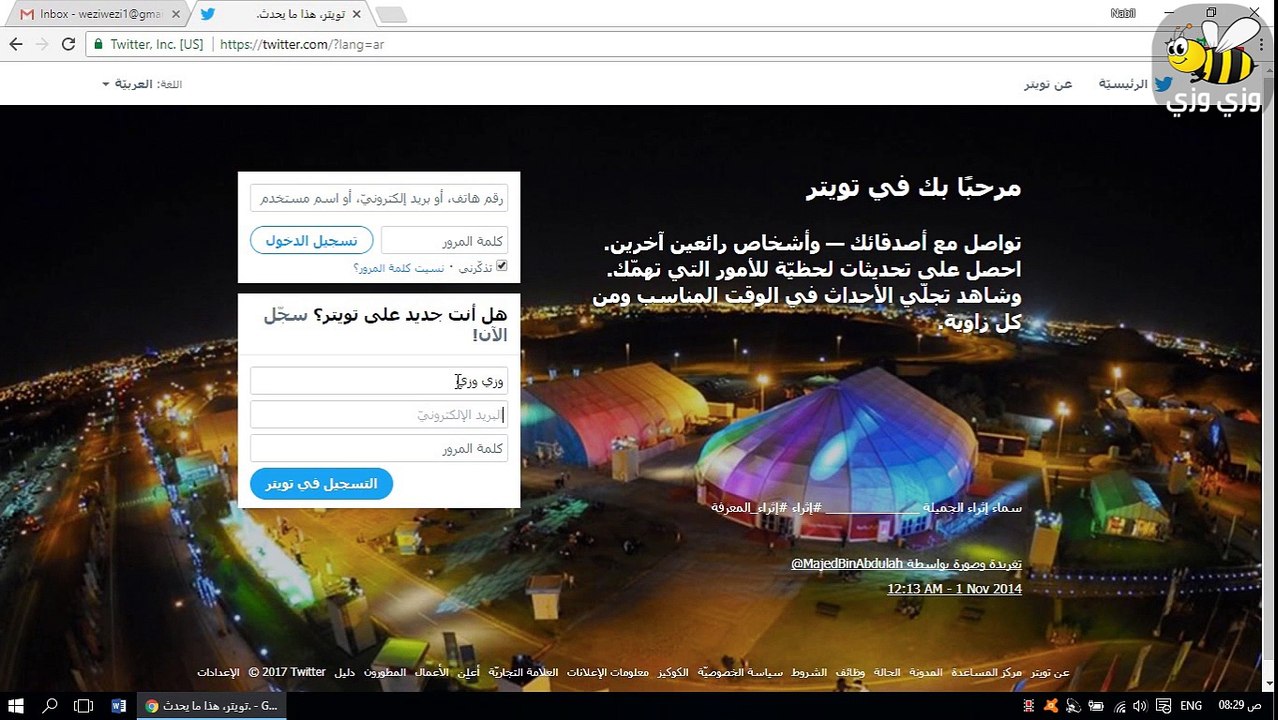Click the Nabil Chrome profile button
Screen dimensions: 1278x720
pyautogui.click(x=1123, y=13)
